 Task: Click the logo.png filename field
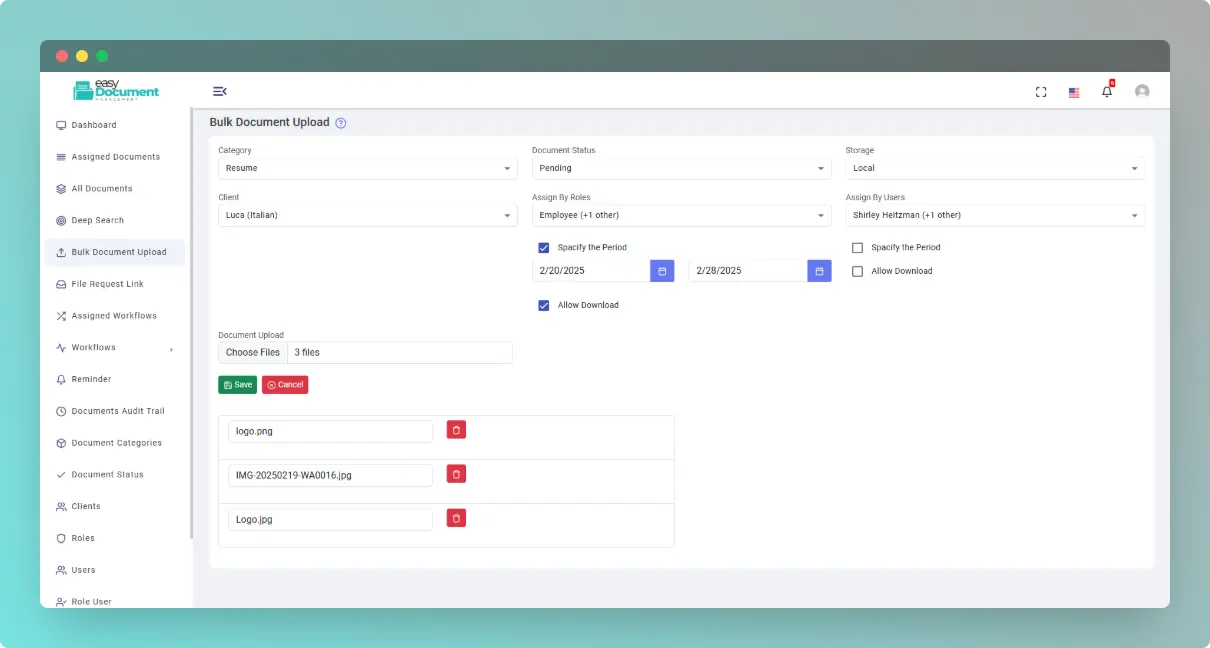(330, 431)
